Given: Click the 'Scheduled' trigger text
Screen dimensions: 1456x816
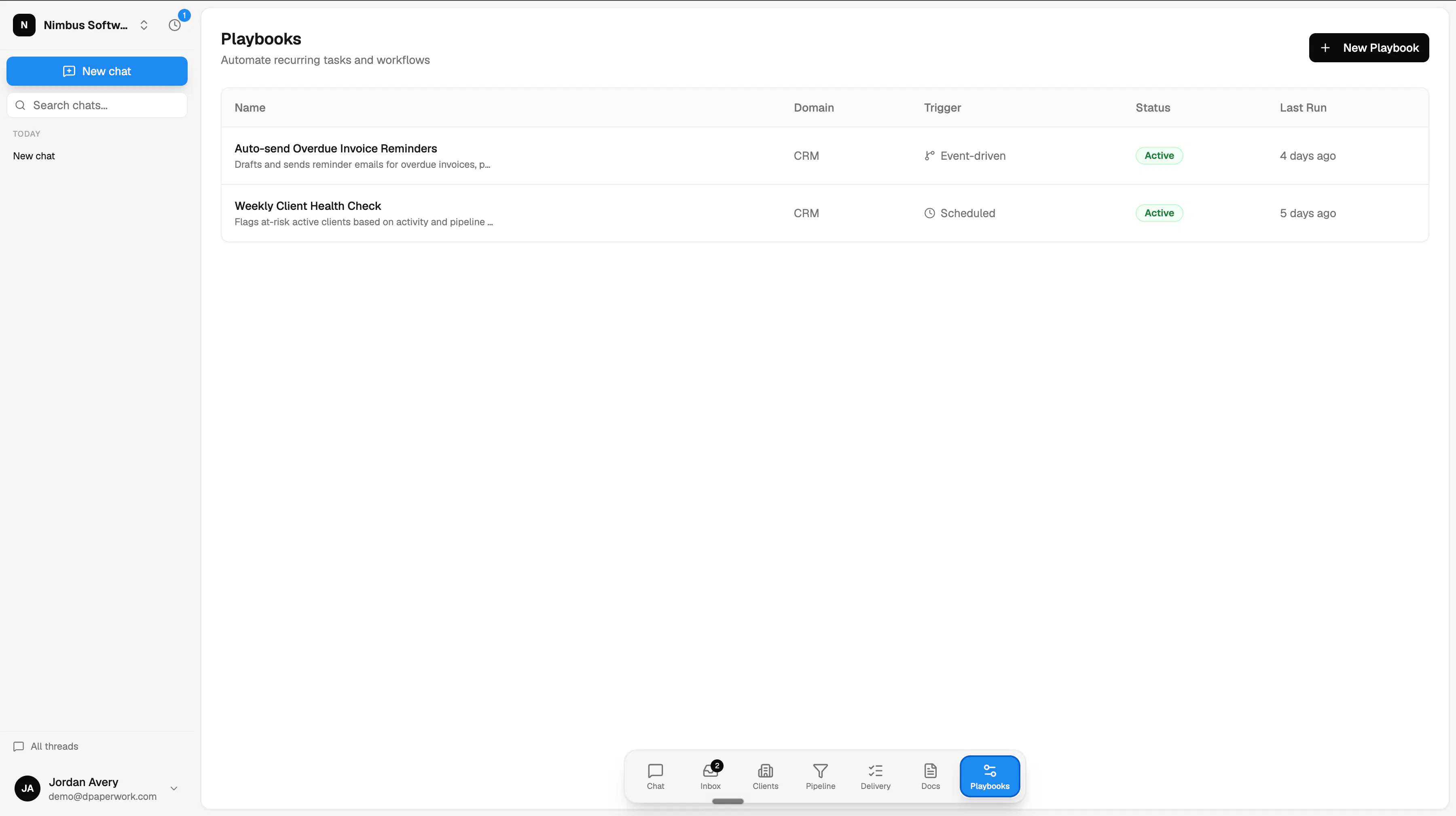Looking at the screenshot, I should pos(968,213).
